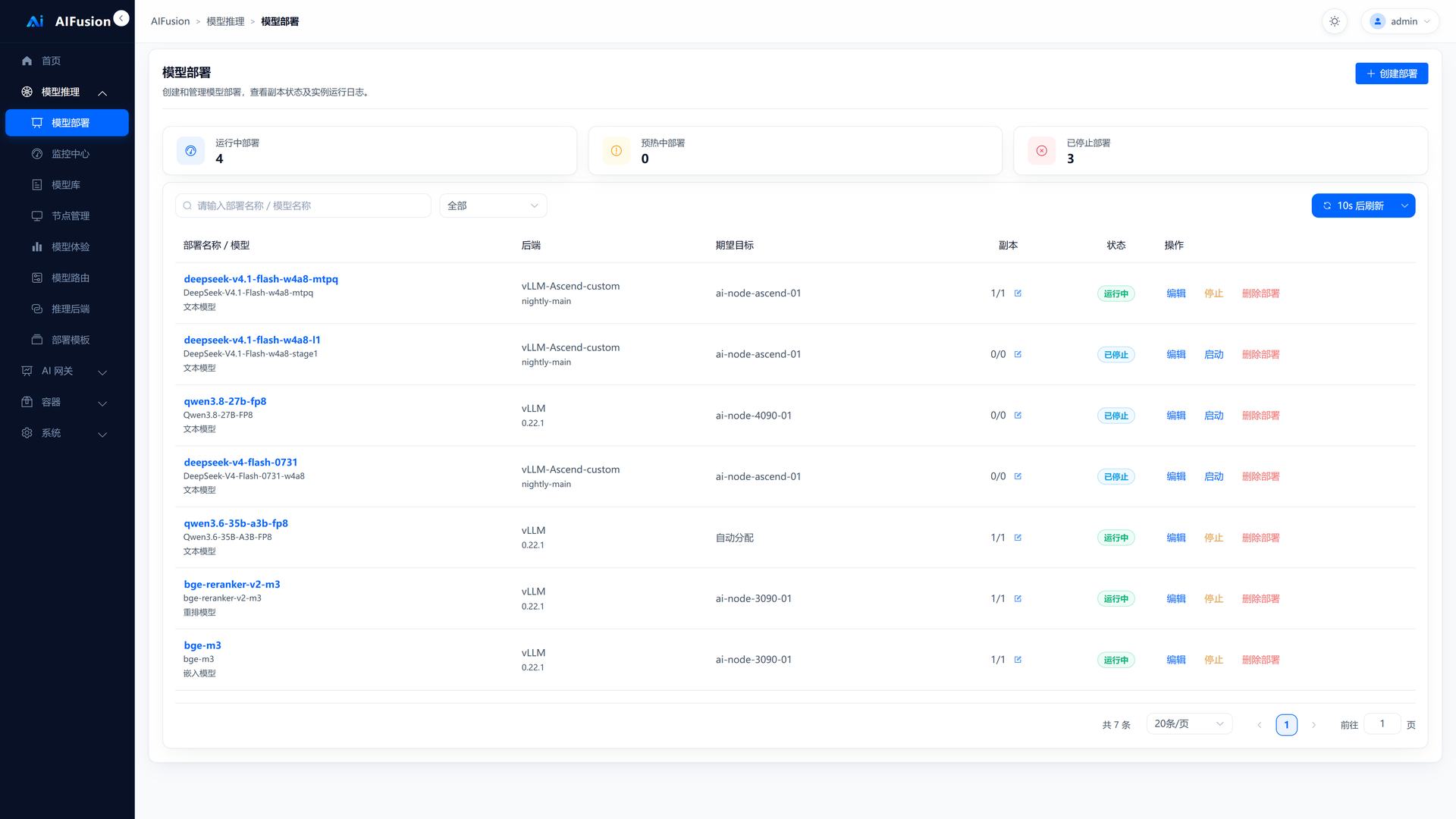This screenshot has width=1456, height=819.
Task: Click 启动 for qwen3.8-27b-fp8
Action: (x=1214, y=416)
